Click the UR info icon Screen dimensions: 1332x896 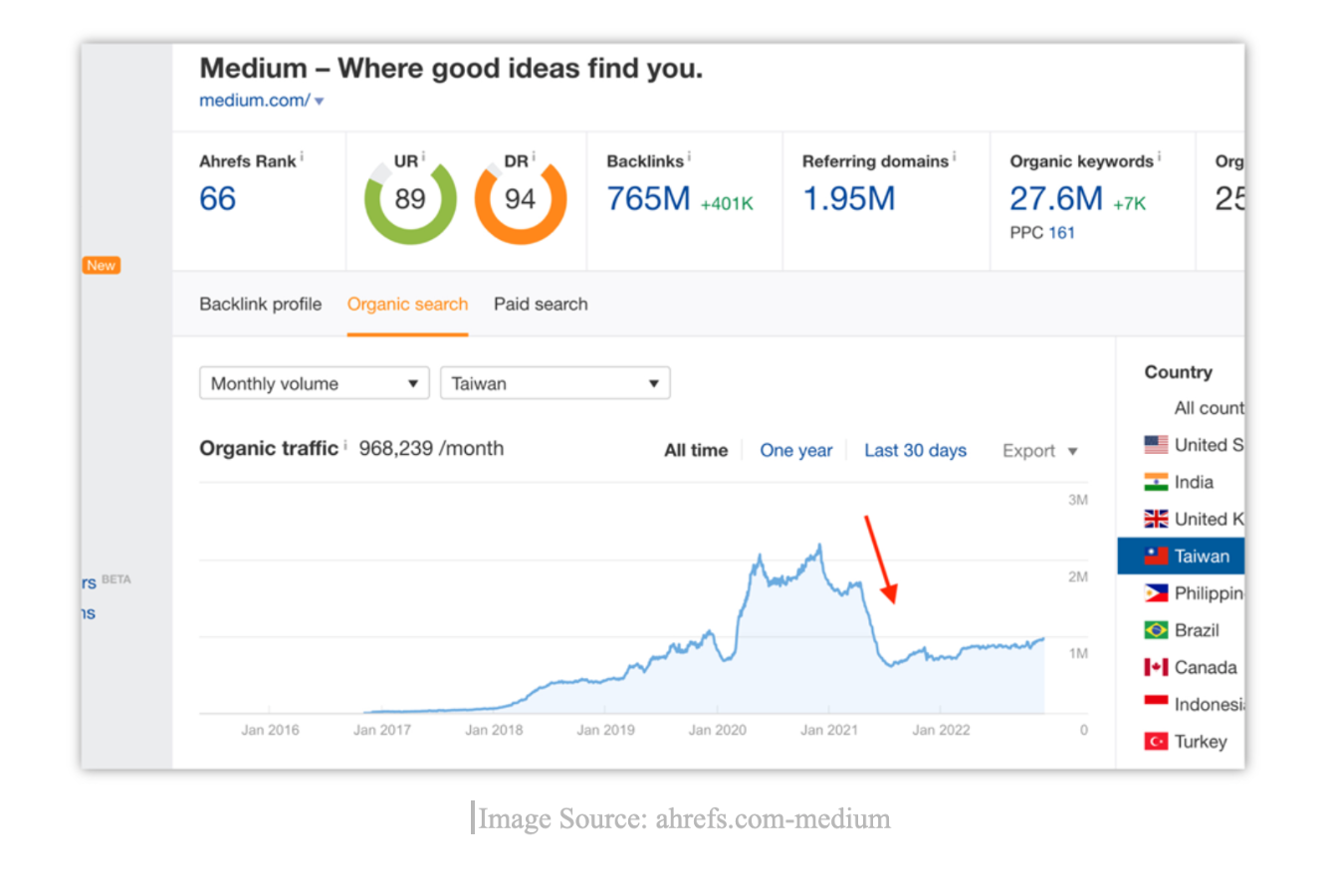pyautogui.click(x=423, y=157)
